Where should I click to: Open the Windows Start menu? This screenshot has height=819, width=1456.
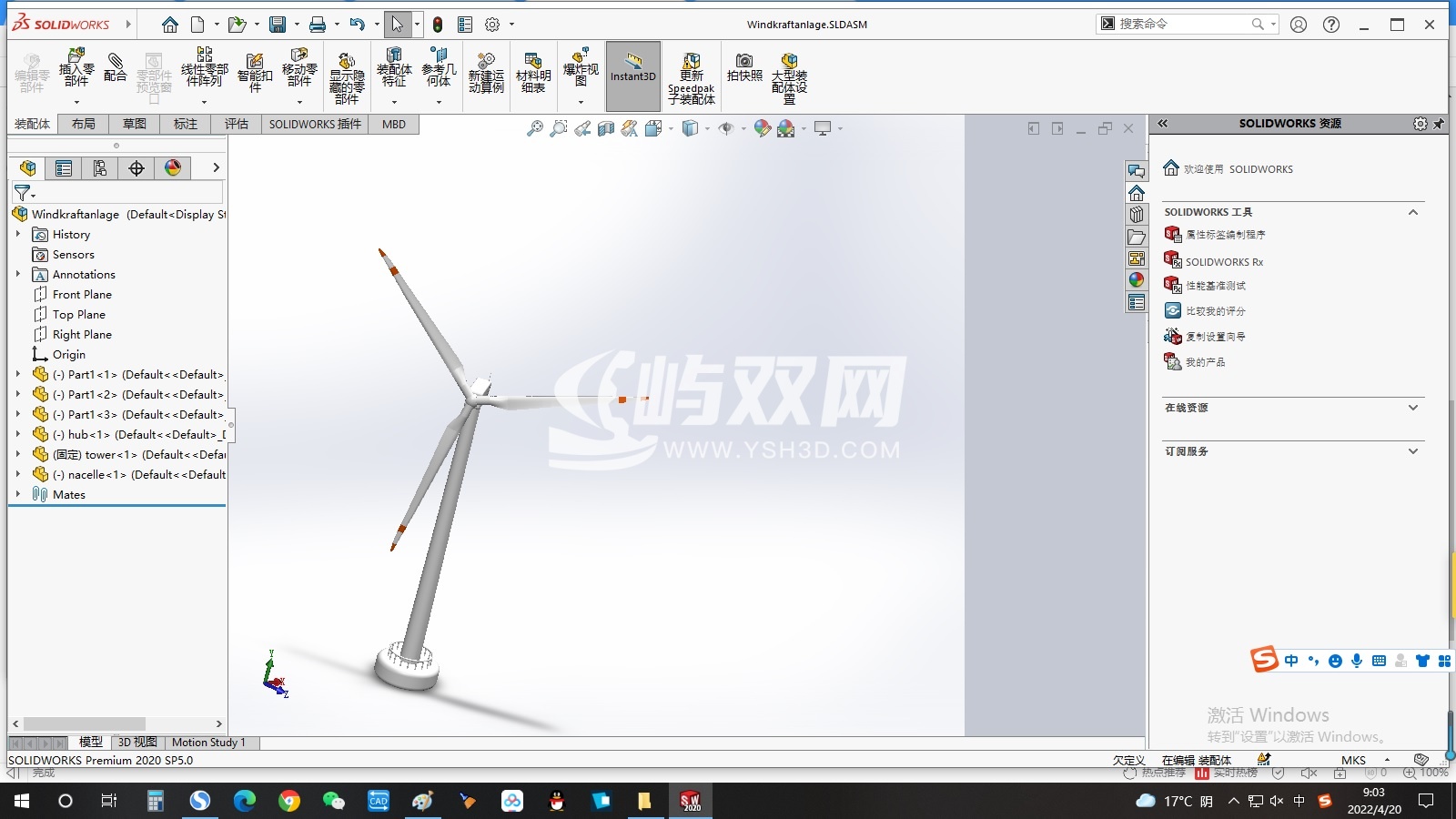[22, 801]
